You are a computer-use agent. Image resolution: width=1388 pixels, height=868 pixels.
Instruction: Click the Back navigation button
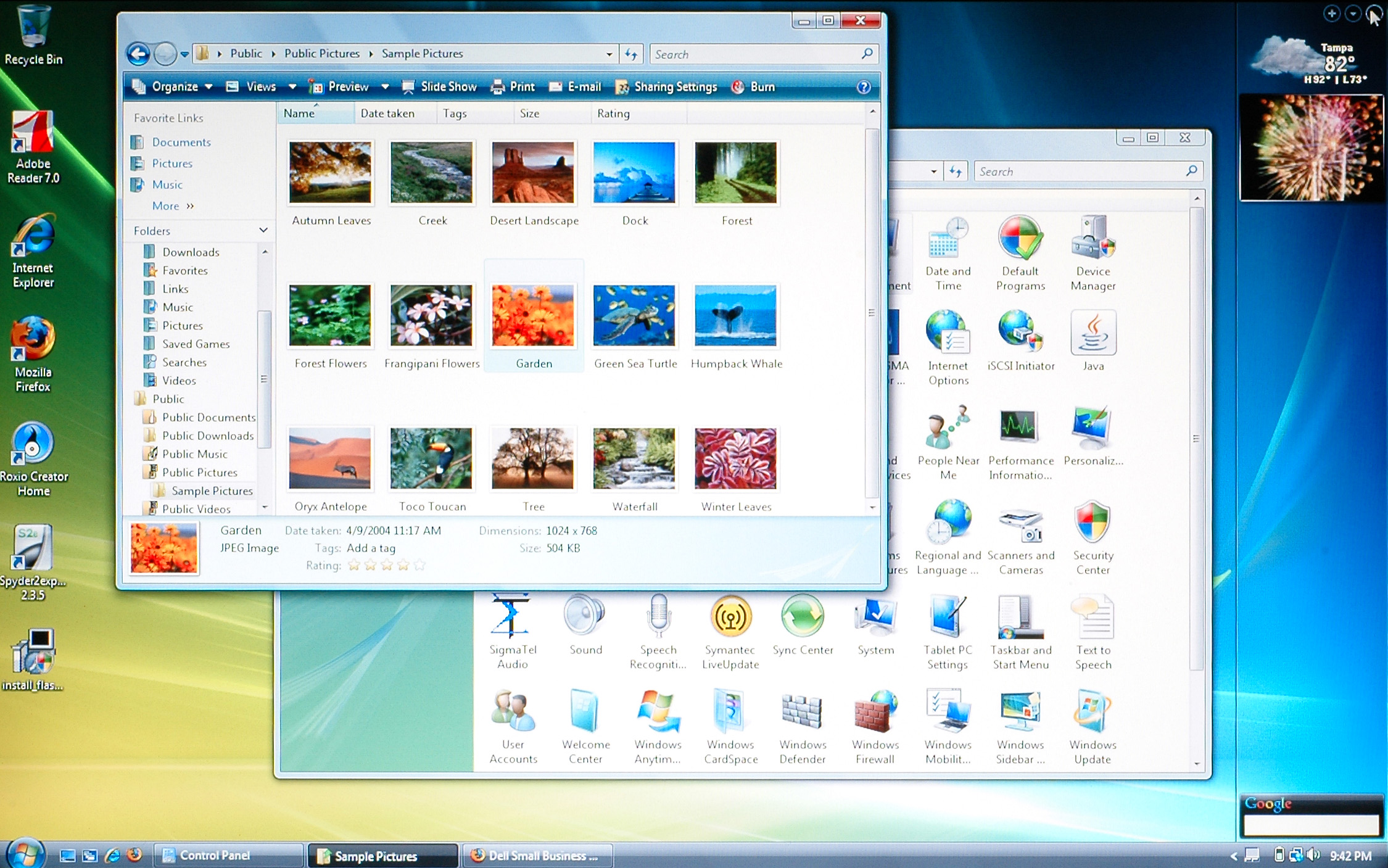tap(138, 54)
